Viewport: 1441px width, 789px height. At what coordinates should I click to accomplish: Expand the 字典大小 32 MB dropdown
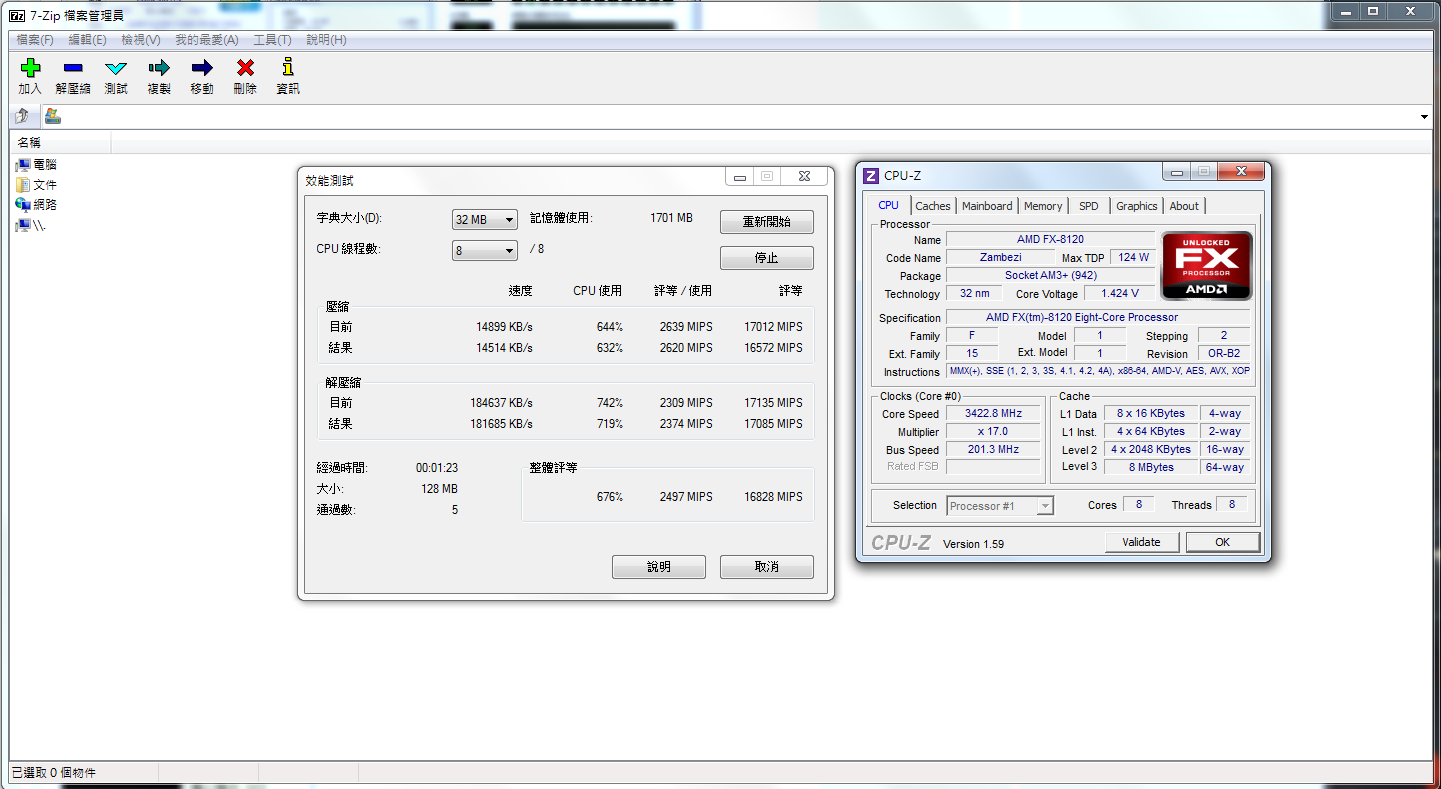click(485, 219)
